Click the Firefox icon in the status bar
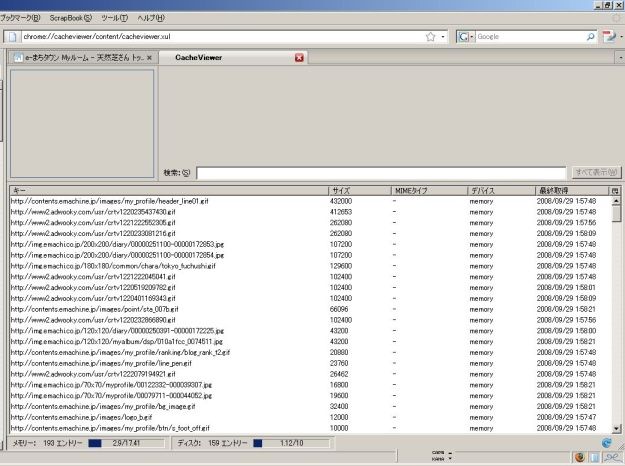Viewport: 625px width, 466px height. click(x=579, y=457)
